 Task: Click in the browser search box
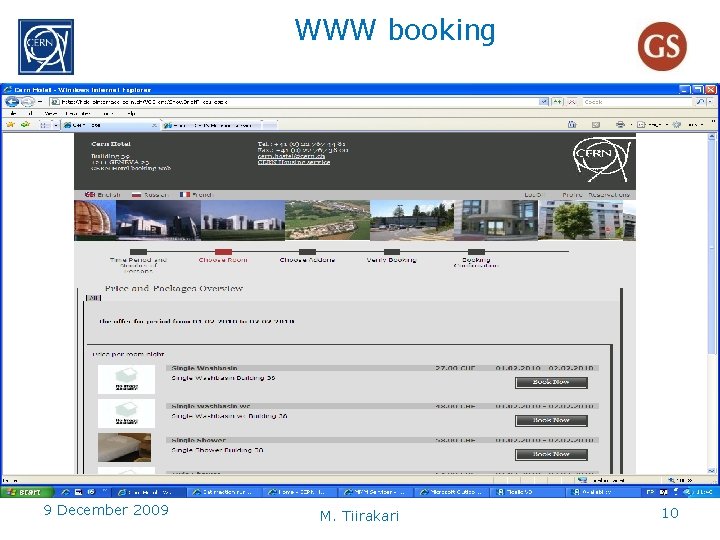(638, 102)
